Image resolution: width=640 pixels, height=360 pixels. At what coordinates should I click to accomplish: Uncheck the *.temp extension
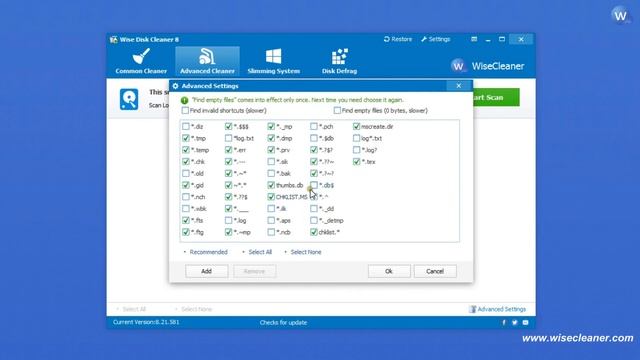186,150
